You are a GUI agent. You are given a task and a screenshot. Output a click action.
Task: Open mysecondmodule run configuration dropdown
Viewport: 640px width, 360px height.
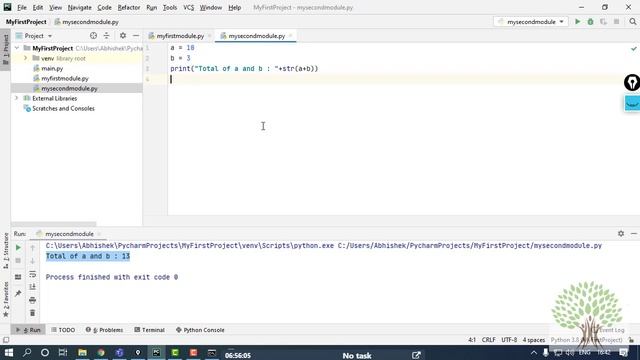point(531,22)
